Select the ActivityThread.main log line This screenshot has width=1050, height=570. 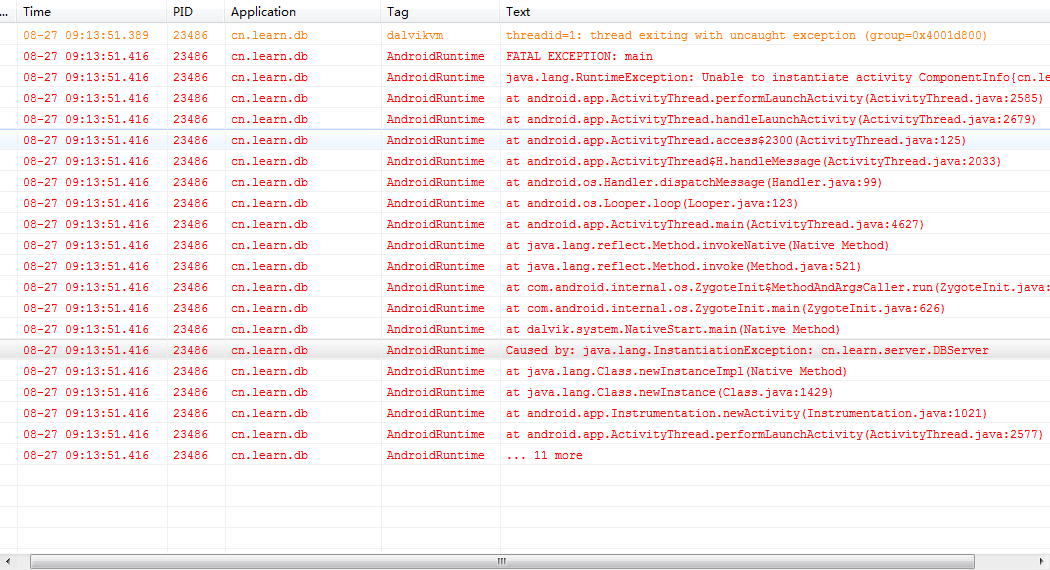pyautogui.click(x=525, y=224)
